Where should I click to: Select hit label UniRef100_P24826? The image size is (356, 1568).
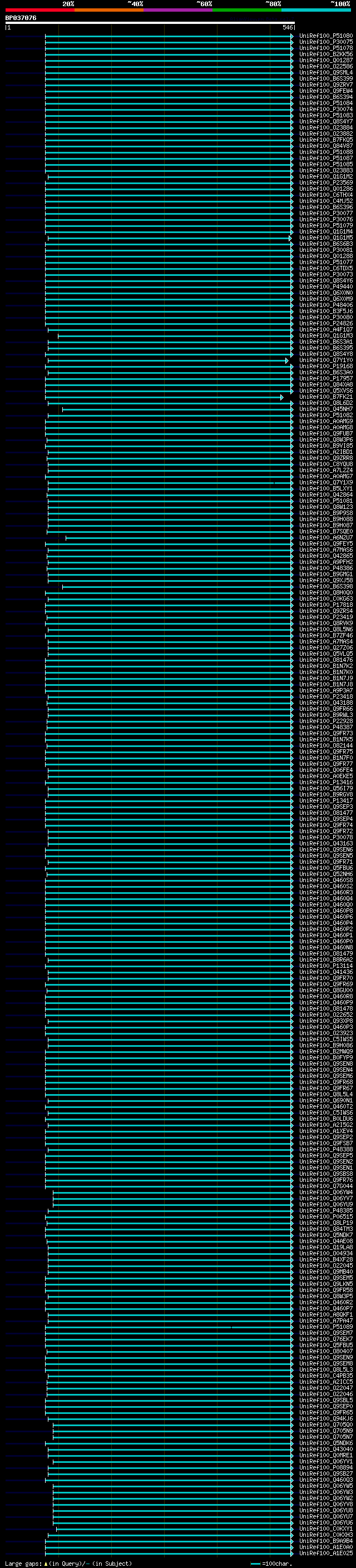(x=325, y=323)
